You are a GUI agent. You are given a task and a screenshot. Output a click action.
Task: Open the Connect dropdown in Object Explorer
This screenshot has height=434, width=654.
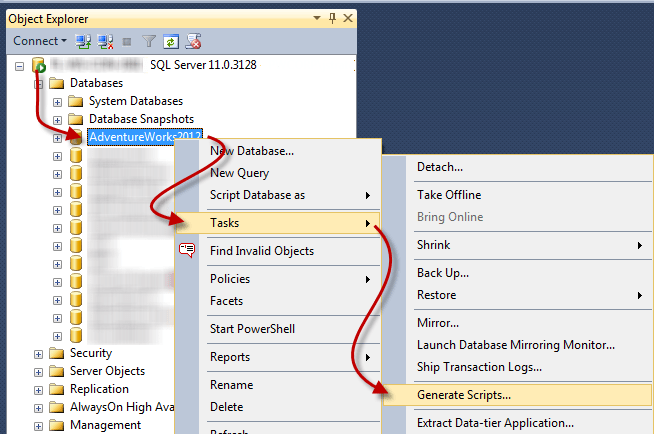click(x=40, y=41)
